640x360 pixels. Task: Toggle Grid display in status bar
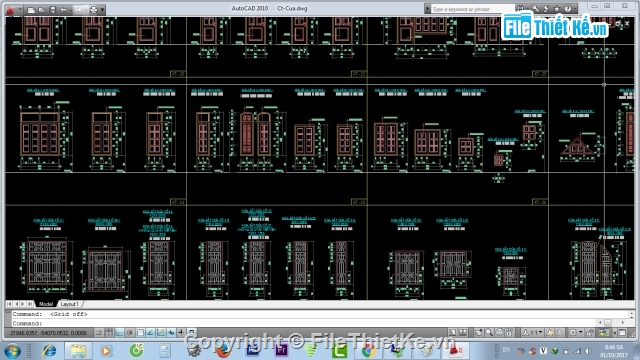[109, 333]
